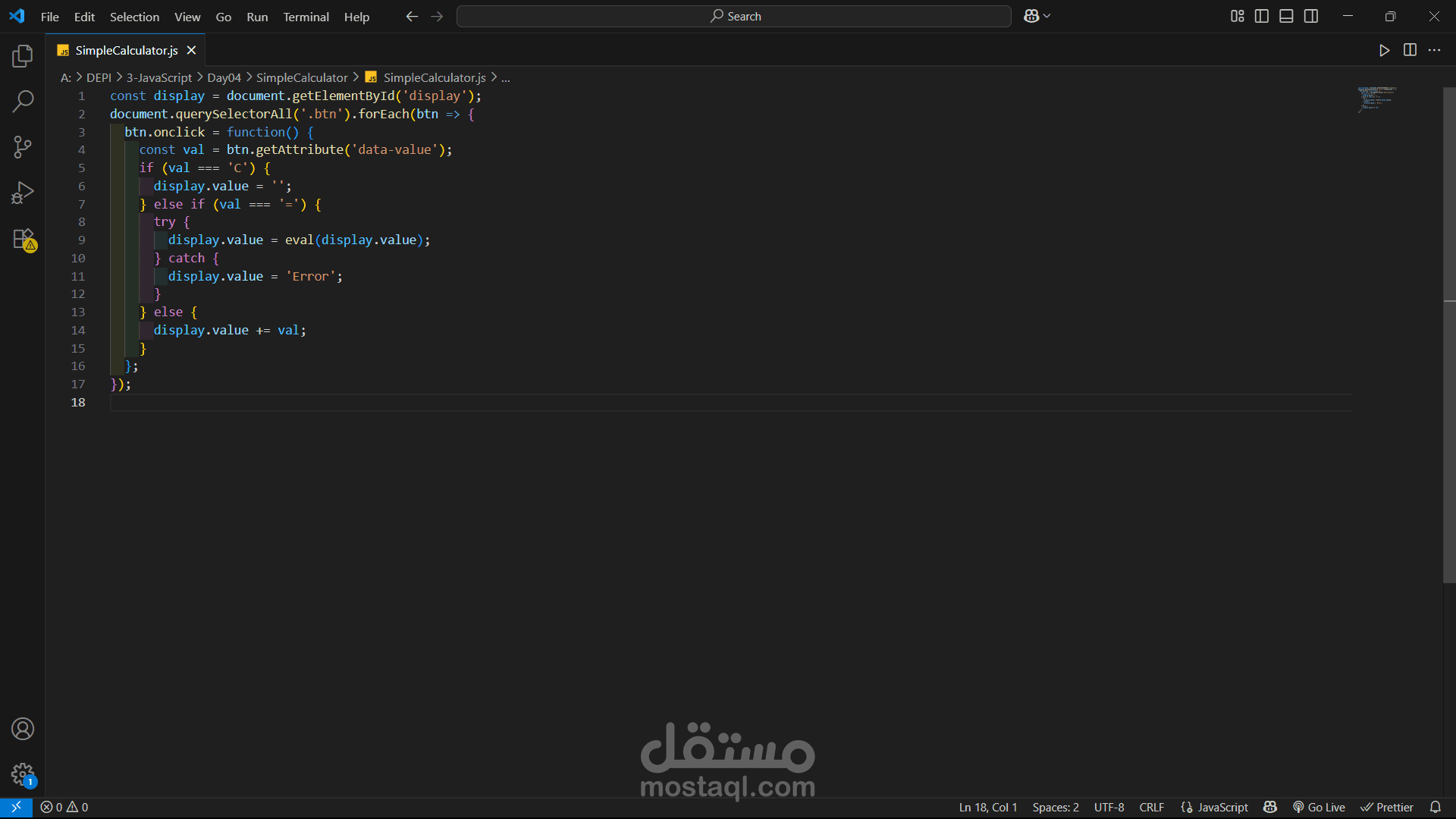Start the Go Live server

pos(1319,808)
